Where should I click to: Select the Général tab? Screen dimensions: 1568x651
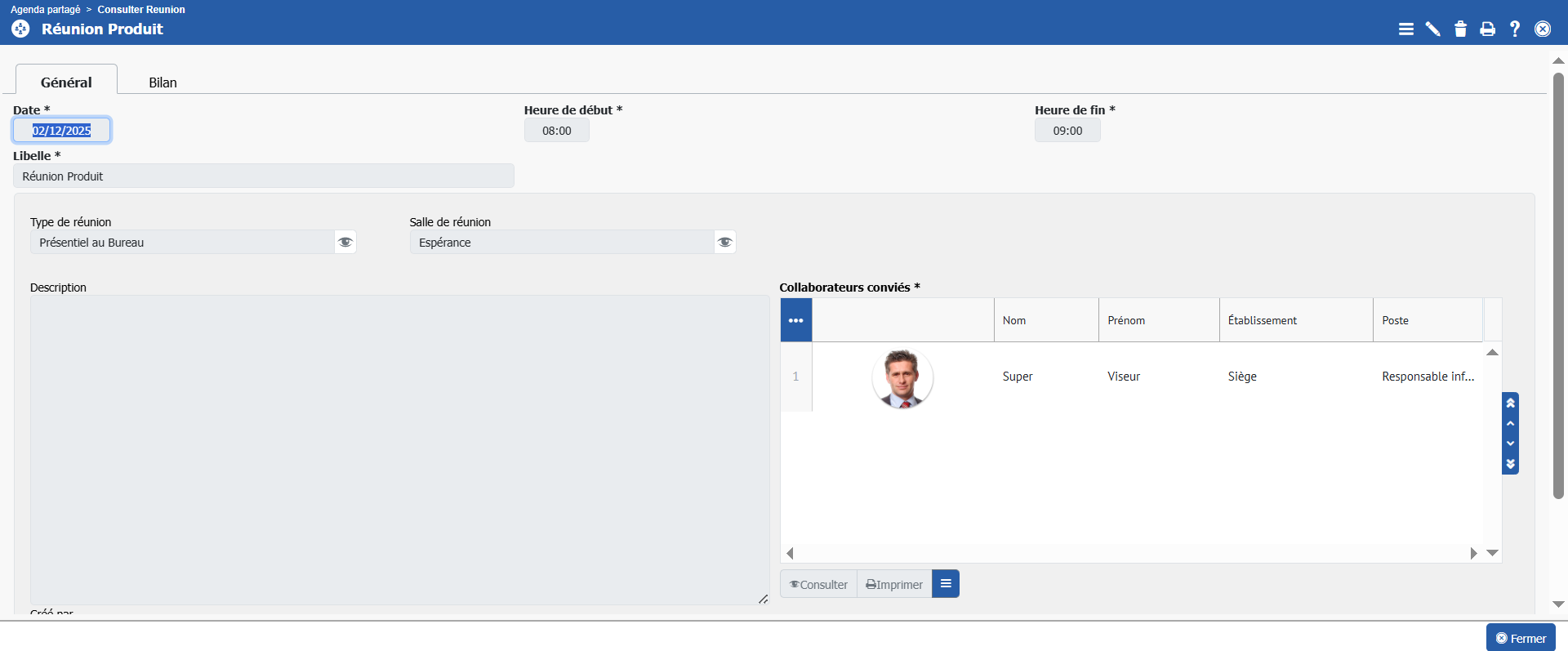pyautogui.click(x=66, y=82)
